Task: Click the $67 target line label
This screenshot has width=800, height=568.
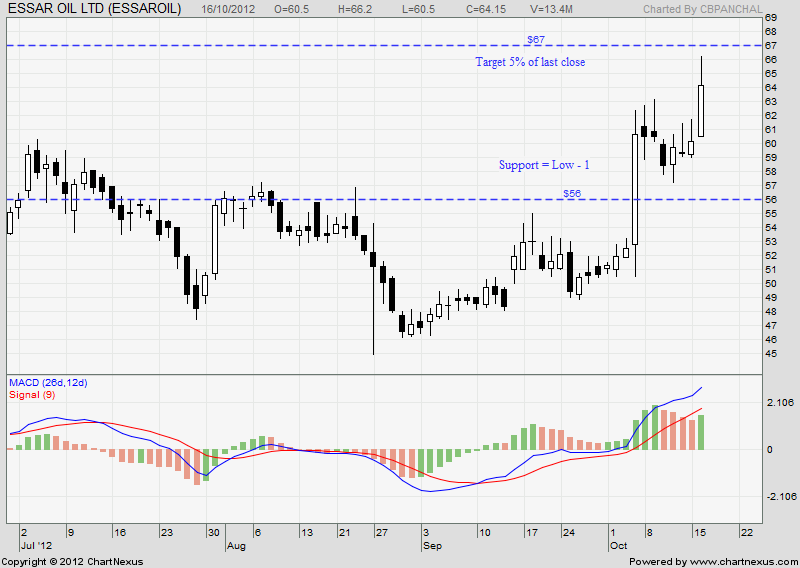Action: (x=536, y=39)
